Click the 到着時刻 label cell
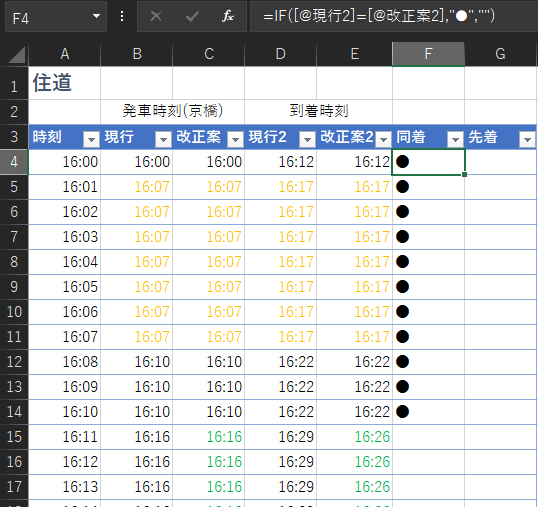Screen dimensions: 538x507 click(x=319, y=111)
